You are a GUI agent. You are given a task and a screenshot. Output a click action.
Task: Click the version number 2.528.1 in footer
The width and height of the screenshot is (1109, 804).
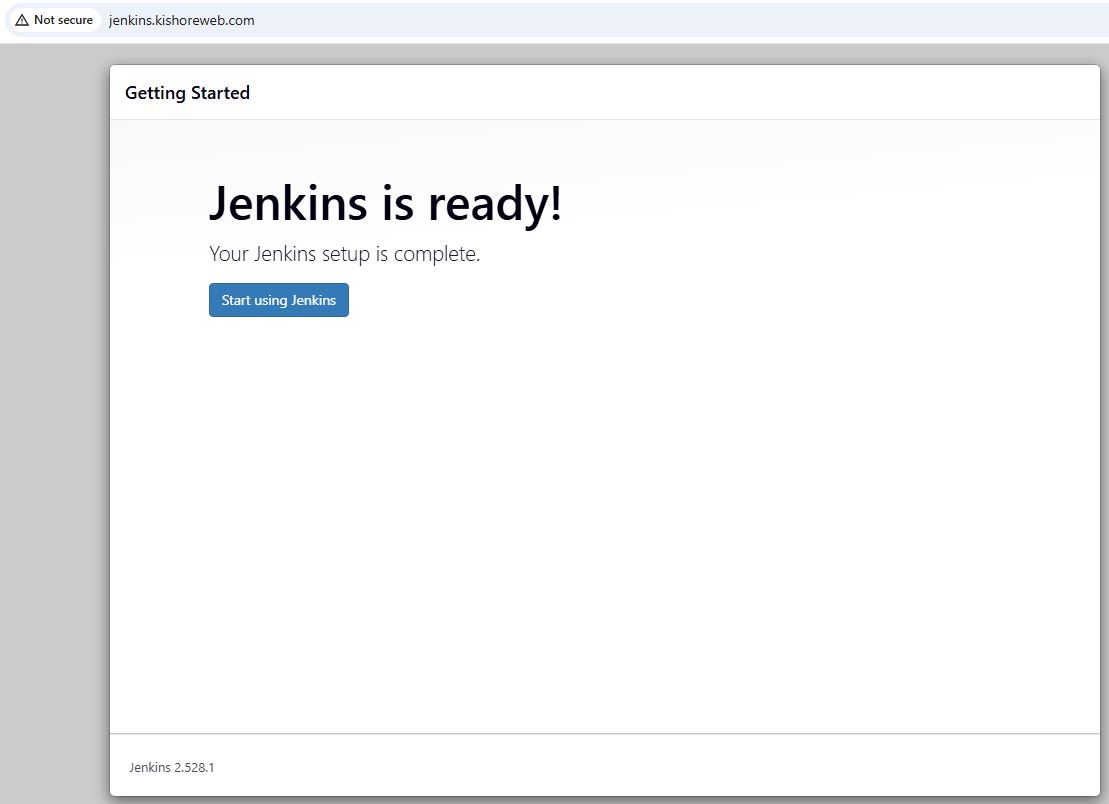click(194, 768)
